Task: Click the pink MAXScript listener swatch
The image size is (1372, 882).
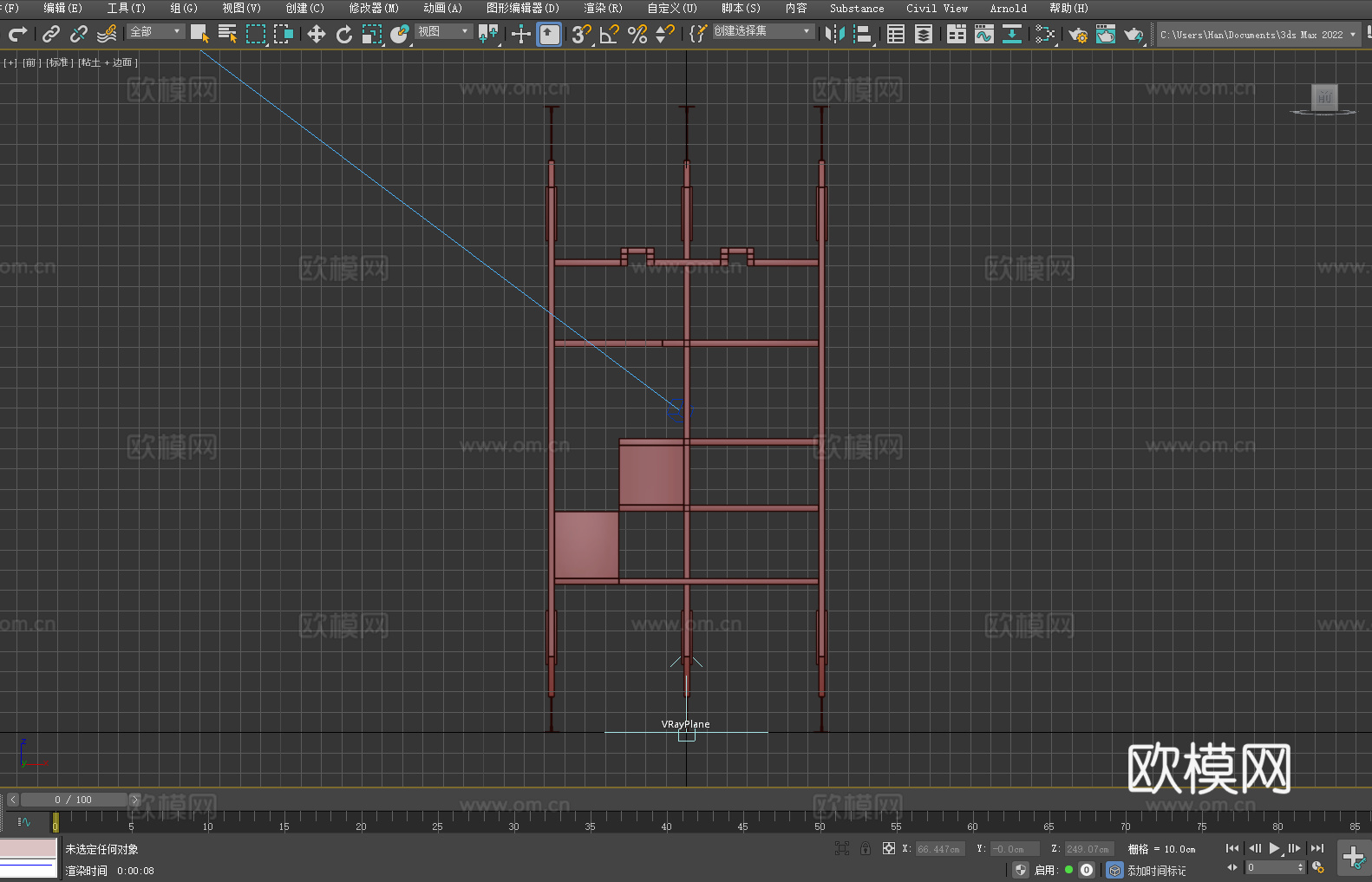Action: (29, 847)
